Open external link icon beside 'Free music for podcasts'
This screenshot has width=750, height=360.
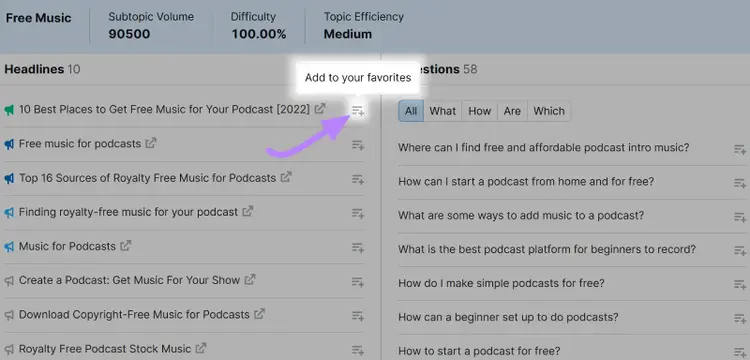151,142
